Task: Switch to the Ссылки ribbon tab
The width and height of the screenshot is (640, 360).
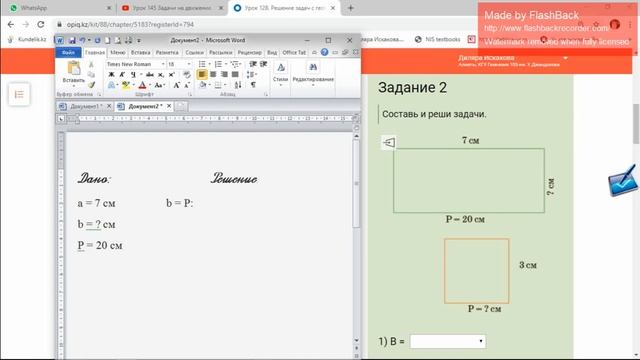Action: pos(194,52)
